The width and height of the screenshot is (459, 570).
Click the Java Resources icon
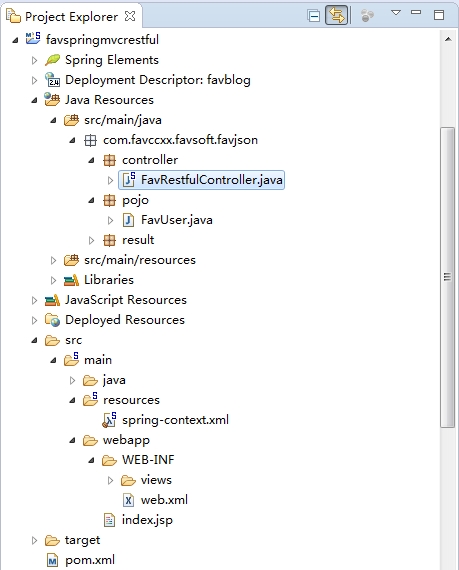pos(52,99)
